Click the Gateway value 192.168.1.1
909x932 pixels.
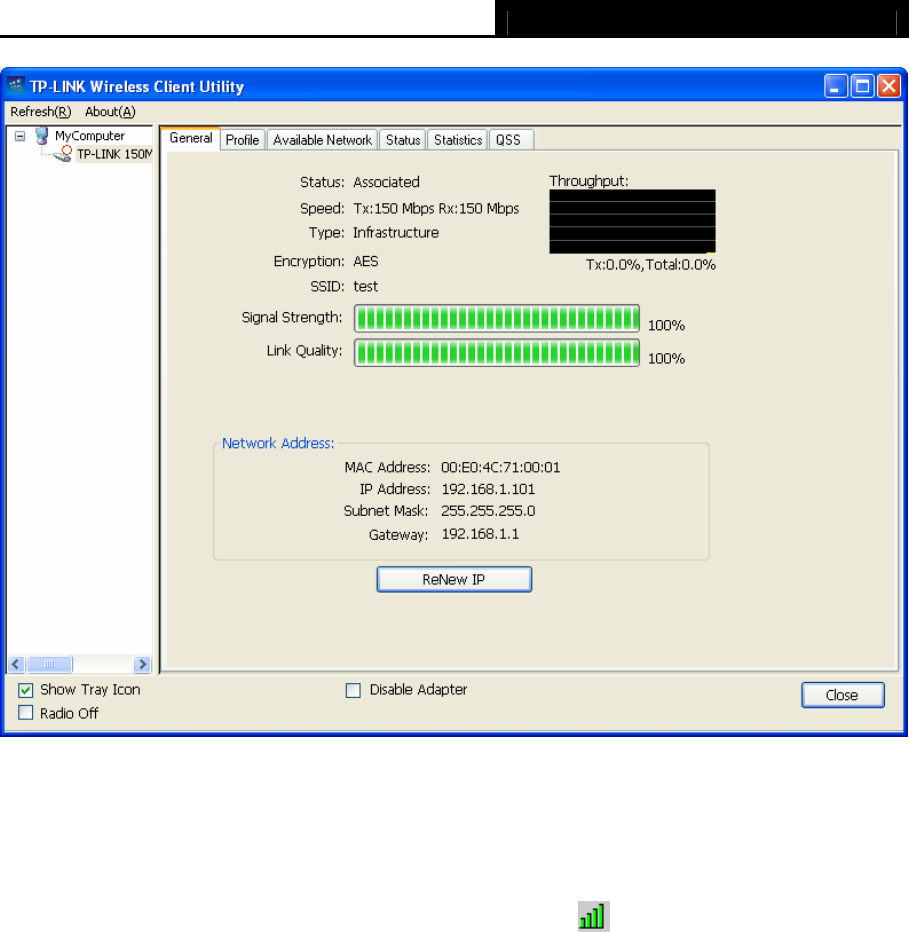(x=480, y=534)
